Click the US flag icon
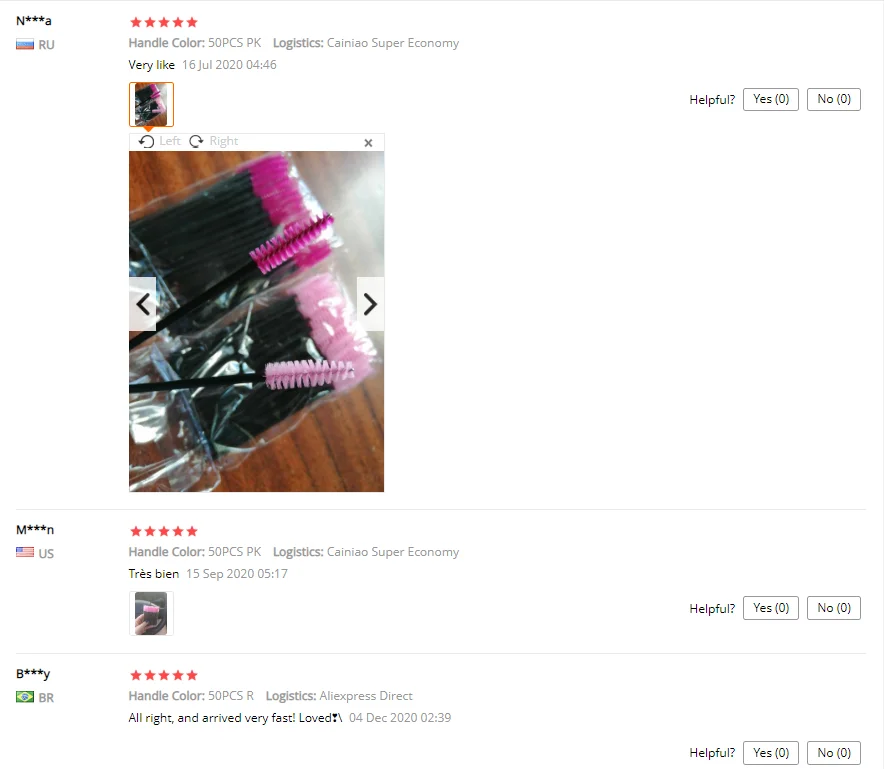This screenshot has width=884, height=769. point(25,553)
